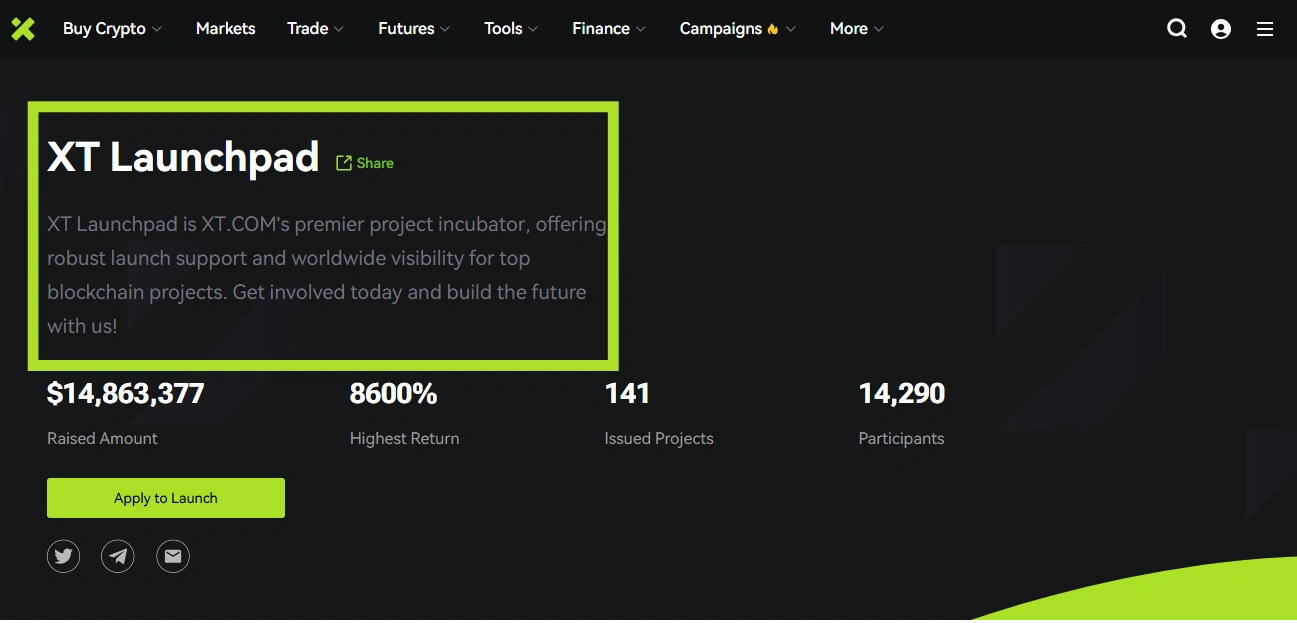Open the Markets menu item
This screenshot has width=1297, height=623.
pos(225,28)
